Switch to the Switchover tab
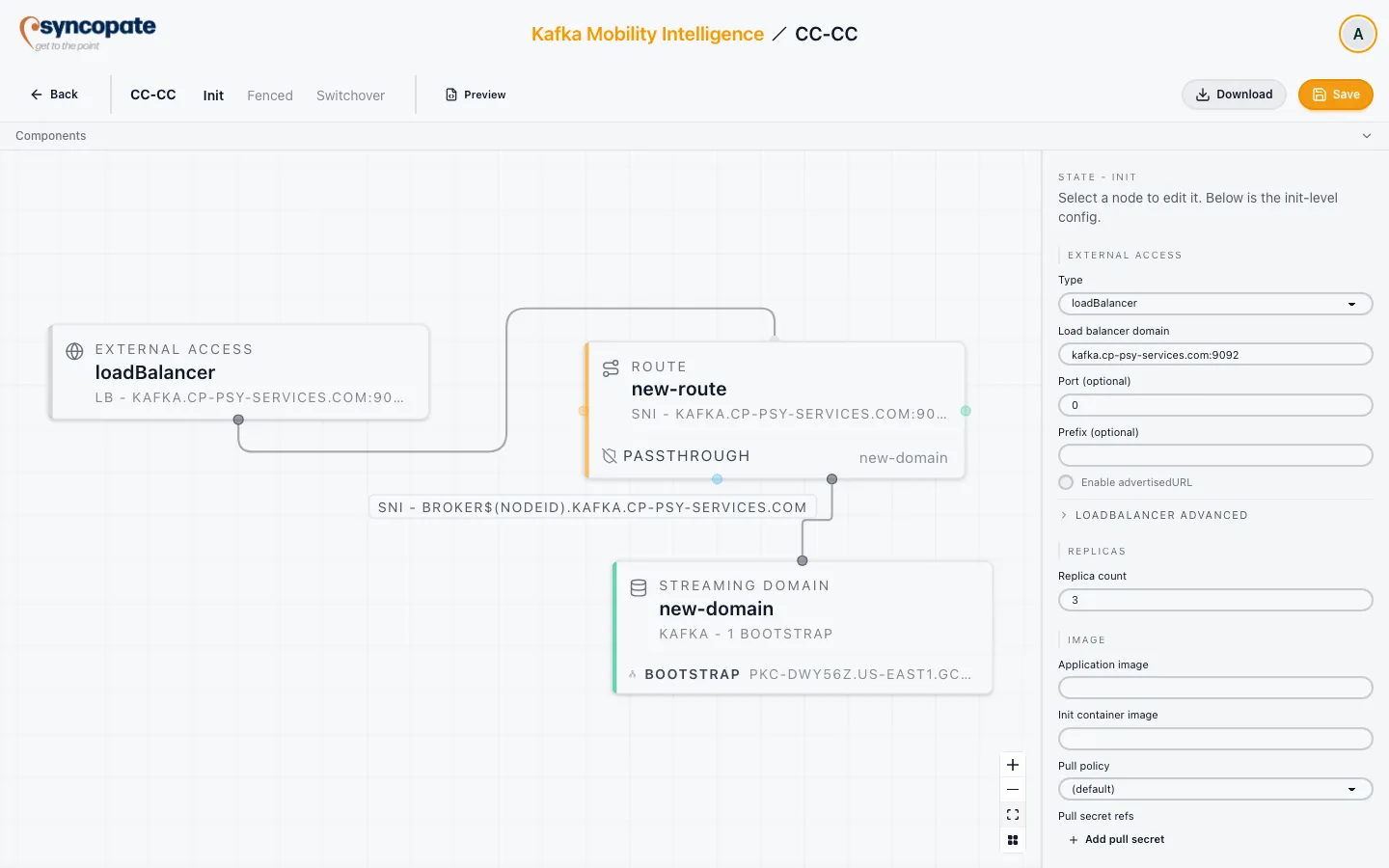The height and width of the screenshot is (868, 1389). pyautogui.click(x=350, y=95)
